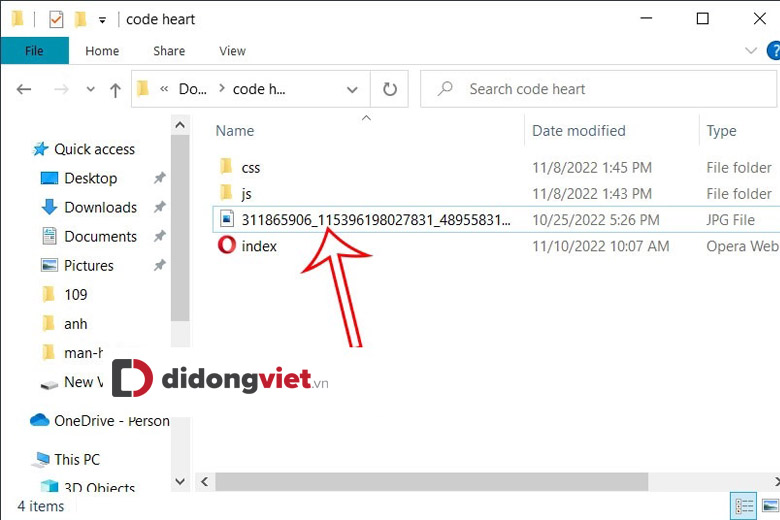Expand the breadcrumb arrow after Do...
The image size is (780, 520).
pyautogui.click(x=222, y=89)
